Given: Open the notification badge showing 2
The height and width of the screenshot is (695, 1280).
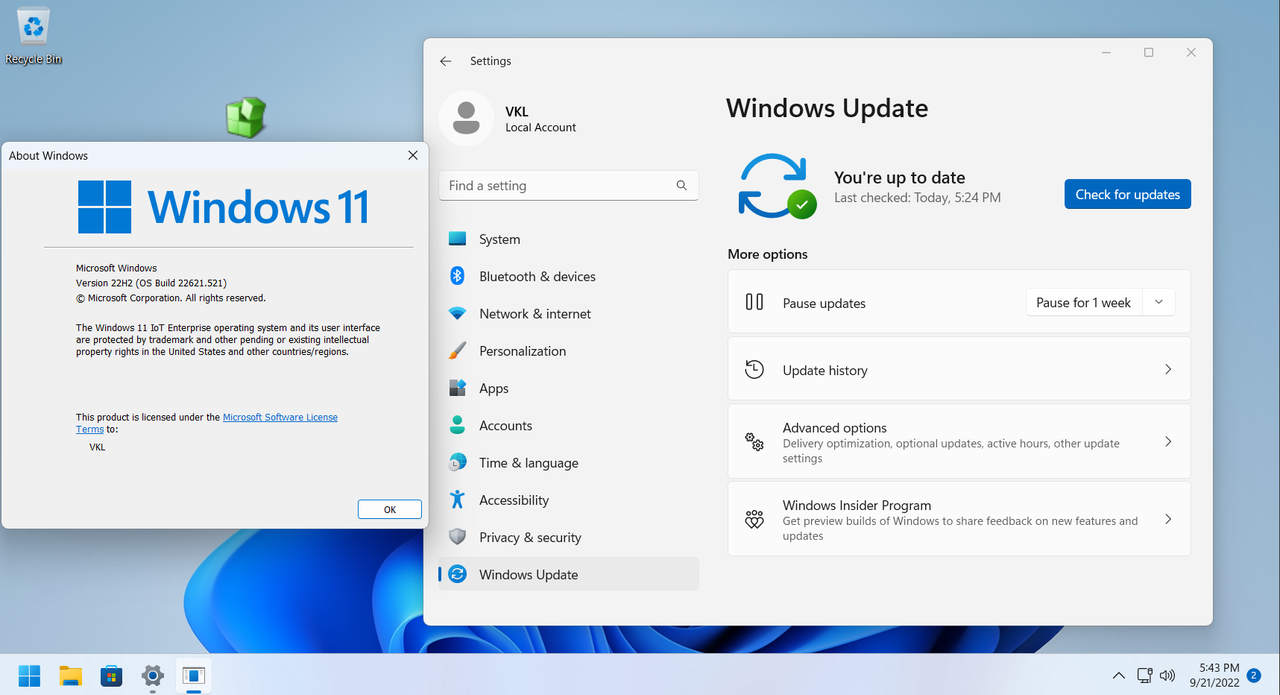Looking at the screenshot, I should (x=1253, y=676).
